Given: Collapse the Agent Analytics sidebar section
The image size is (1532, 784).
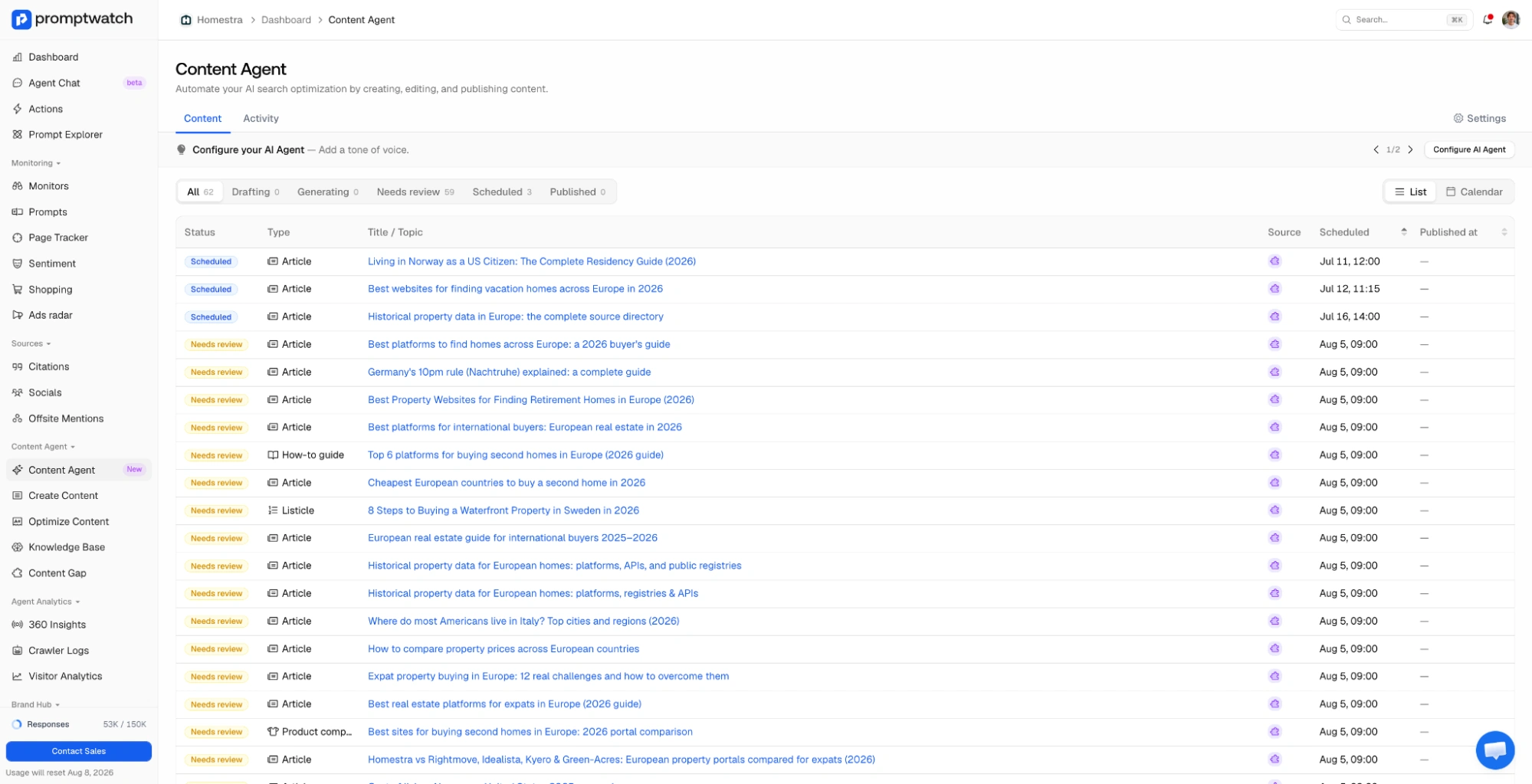Looking at the screenshot, I should [45, 602].
